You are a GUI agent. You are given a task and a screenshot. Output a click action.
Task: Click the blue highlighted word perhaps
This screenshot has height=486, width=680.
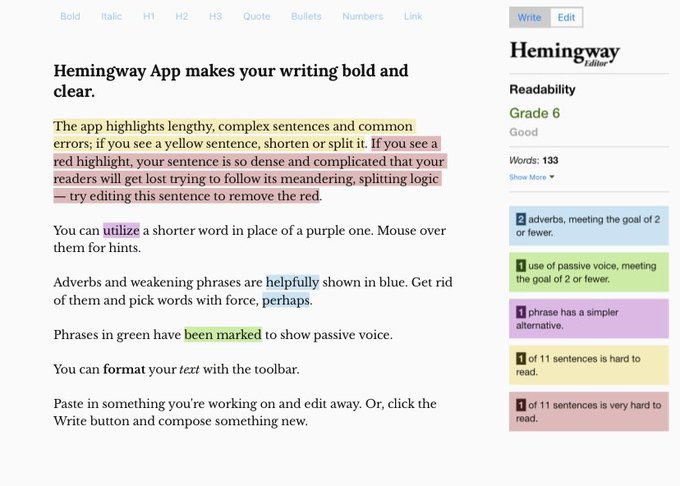[x=286, y=300]
